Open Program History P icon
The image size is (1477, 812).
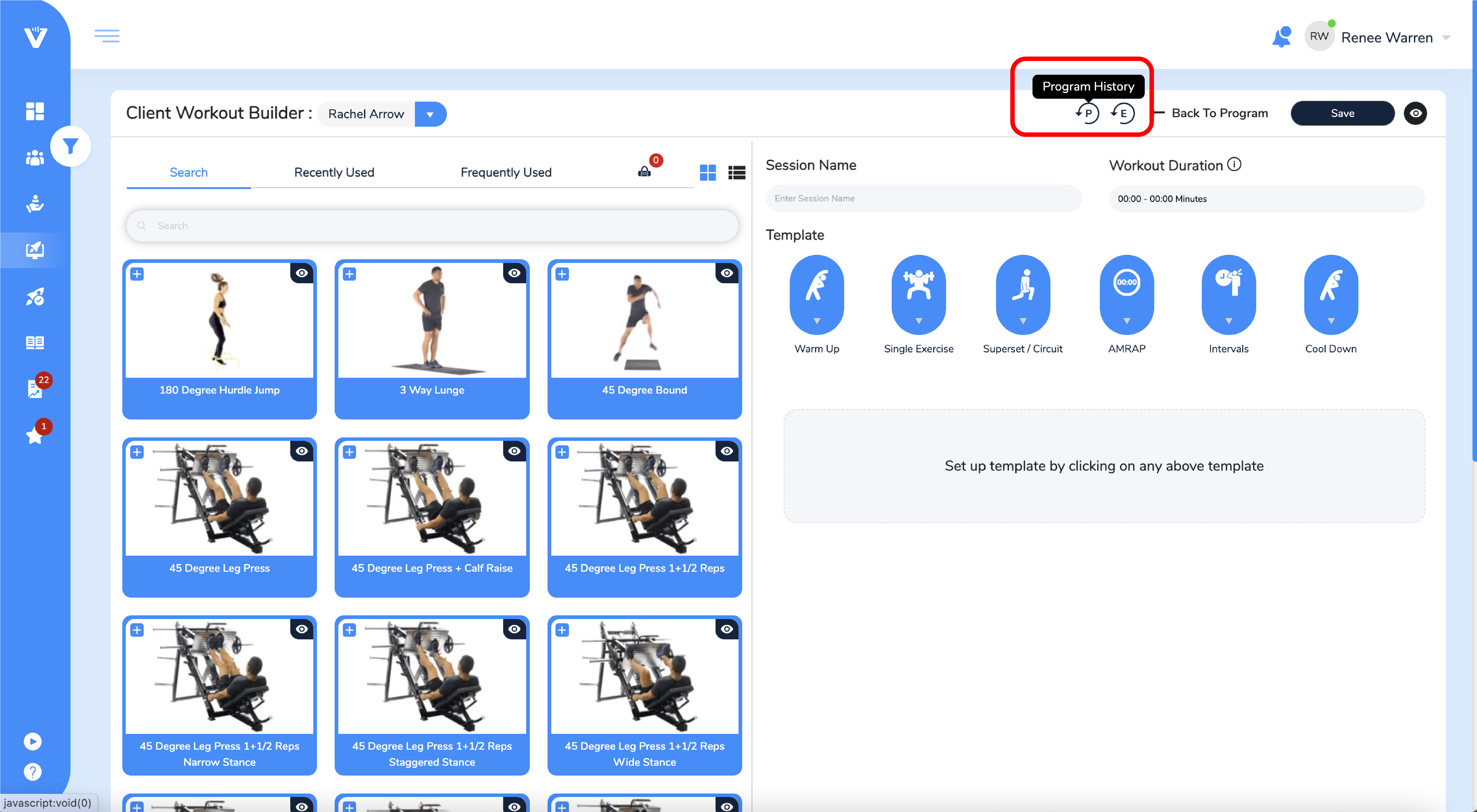click(x=1087, y=113)
